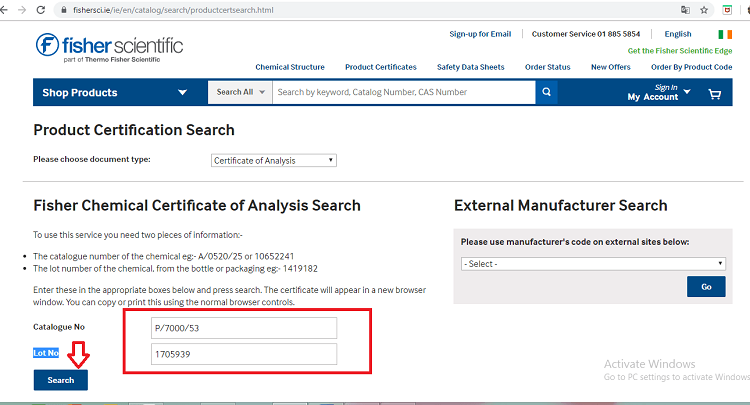
Task: Click the Go button
Action: (x=706, y=286)
